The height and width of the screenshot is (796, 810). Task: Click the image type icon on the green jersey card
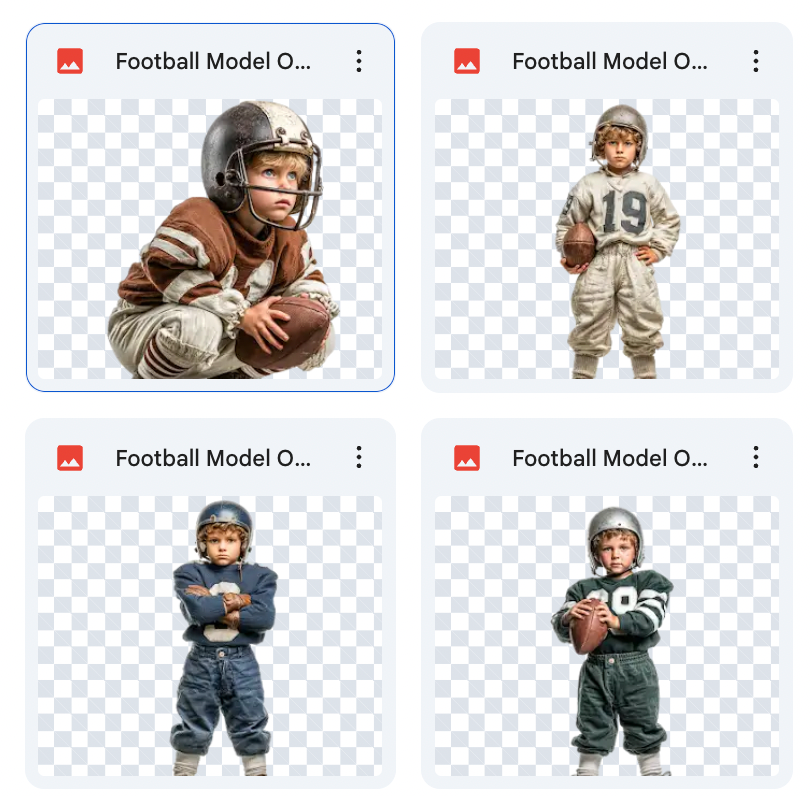coord(467,458)
